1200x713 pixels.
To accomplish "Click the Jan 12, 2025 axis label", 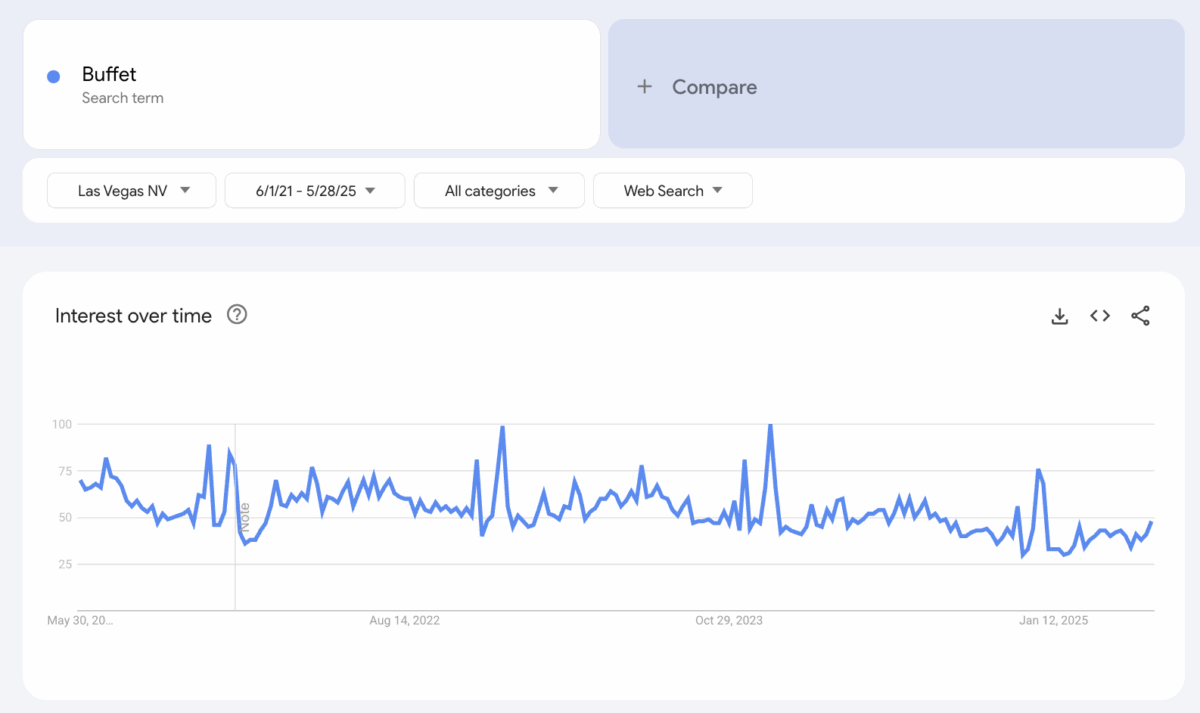I will (1054, 621).
